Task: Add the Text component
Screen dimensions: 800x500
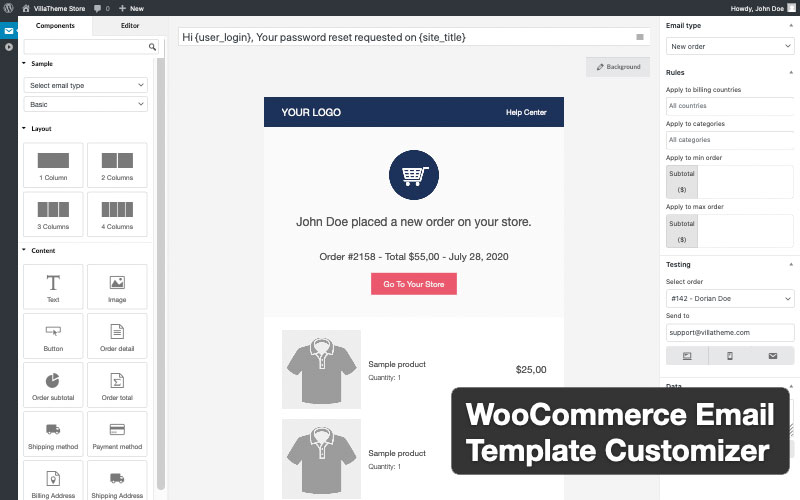Action: tap(53, 287)
